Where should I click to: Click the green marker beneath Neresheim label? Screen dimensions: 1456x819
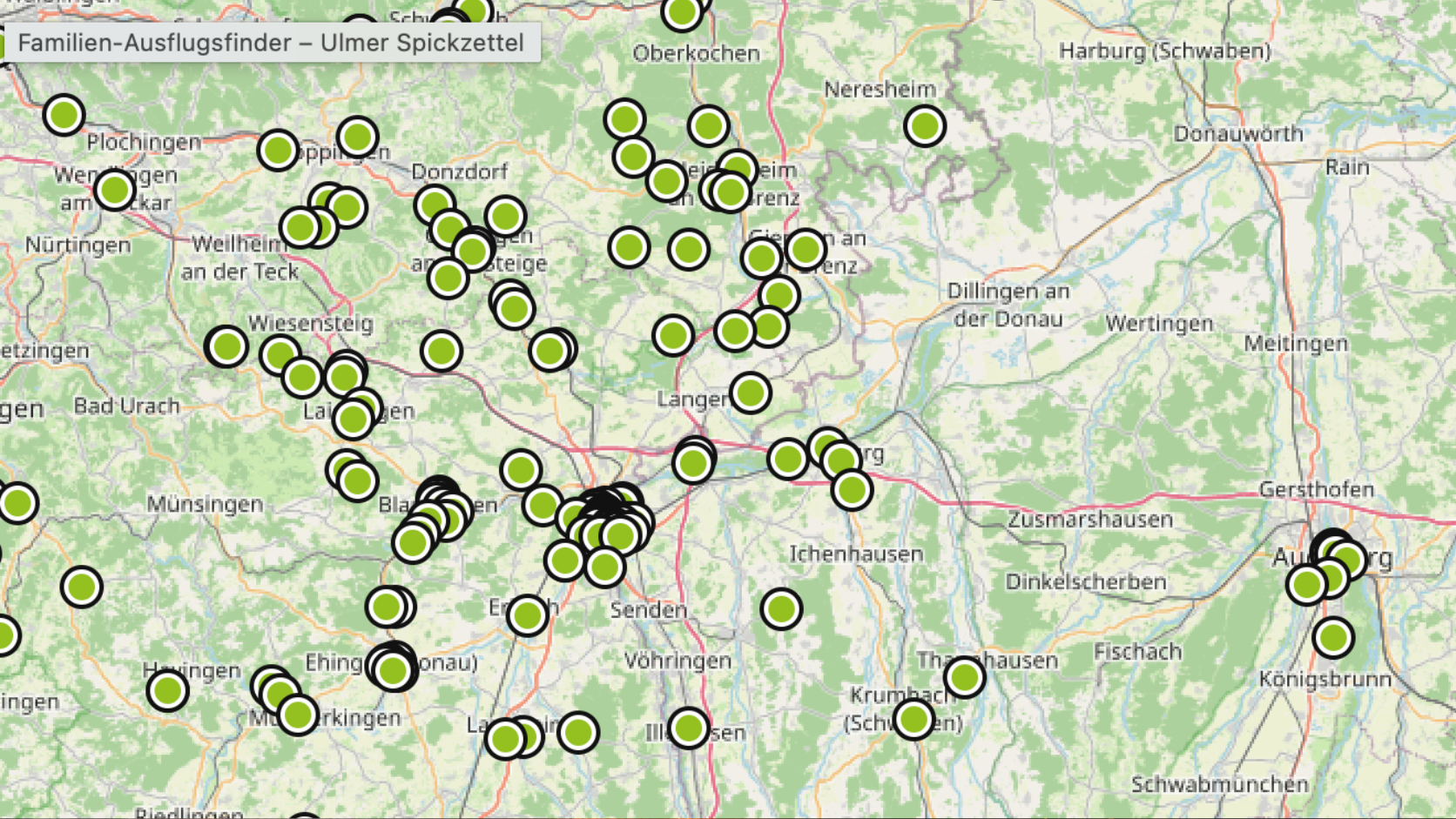[925, 126]
